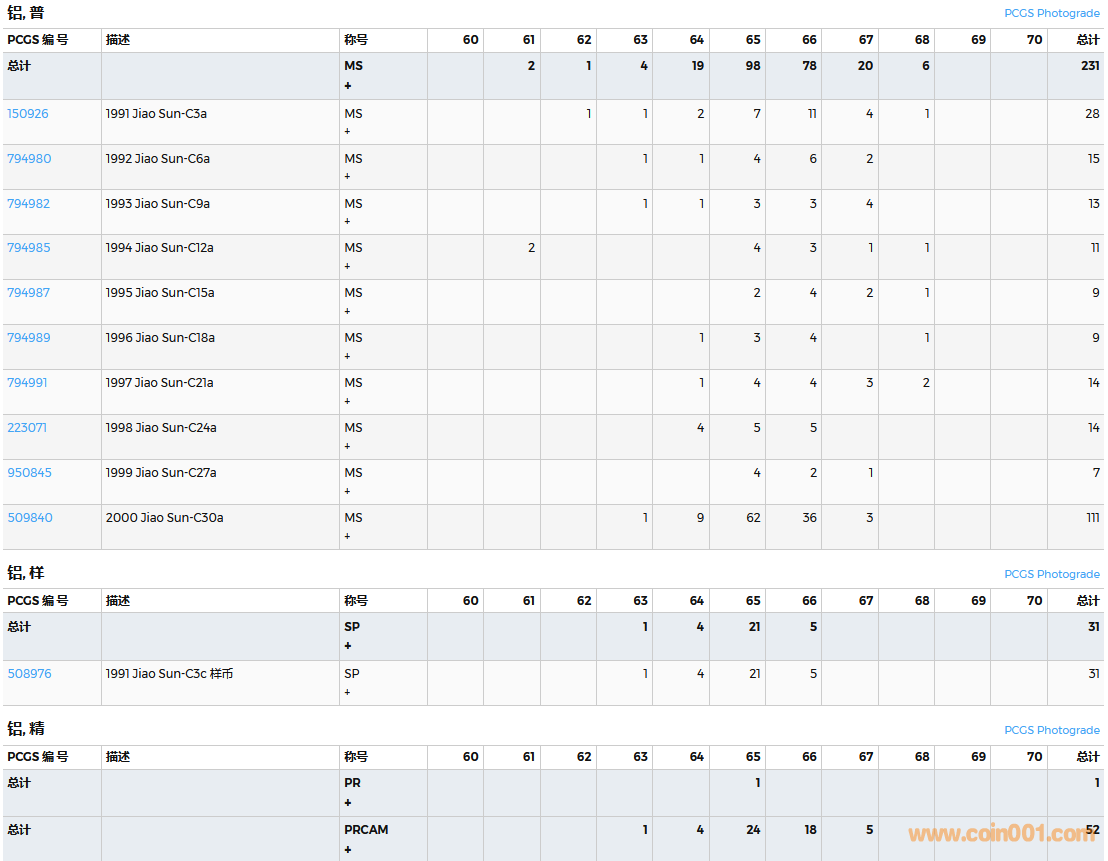Click the 称号 column header in first table
The width and height of the screenshot is (1108, 861).
356,40
